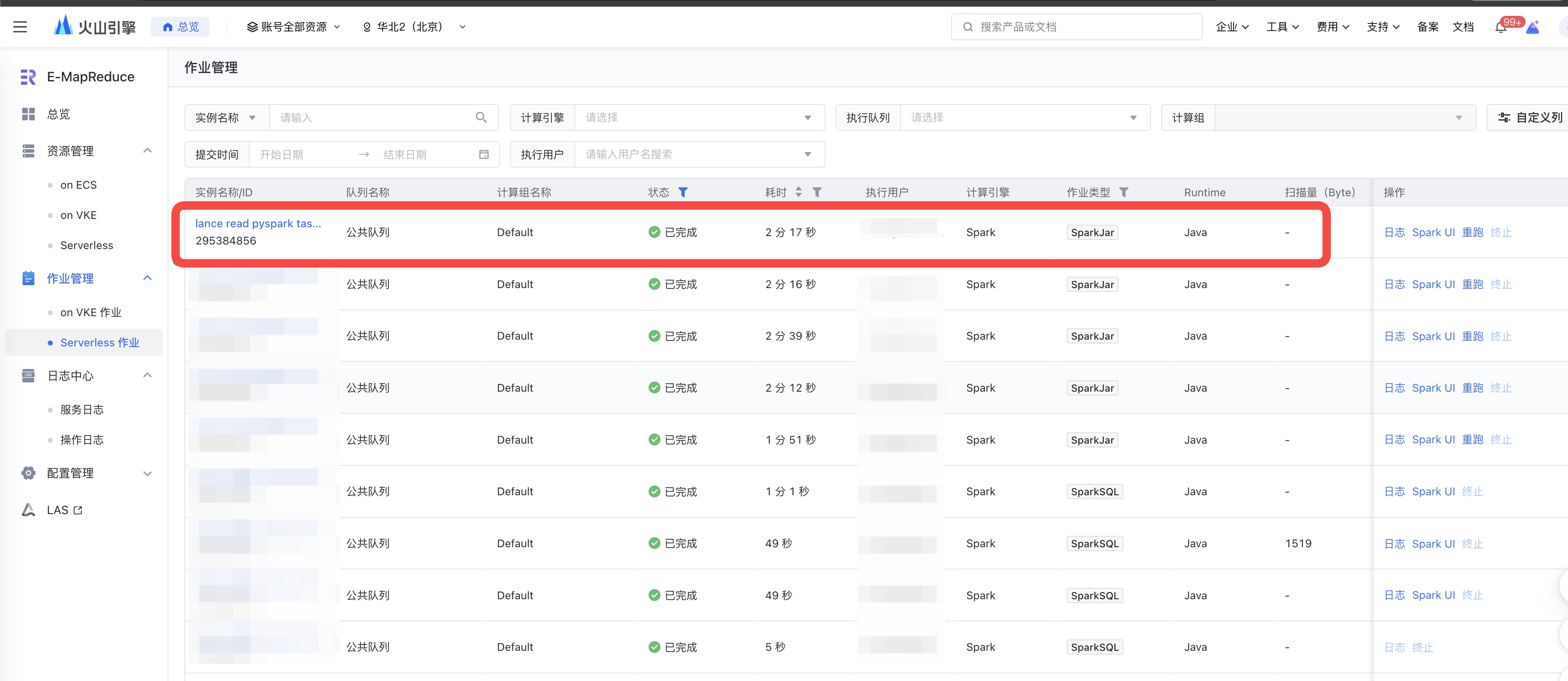
Task: Filter job type with funnel icon
Action: pos(1124,192)
